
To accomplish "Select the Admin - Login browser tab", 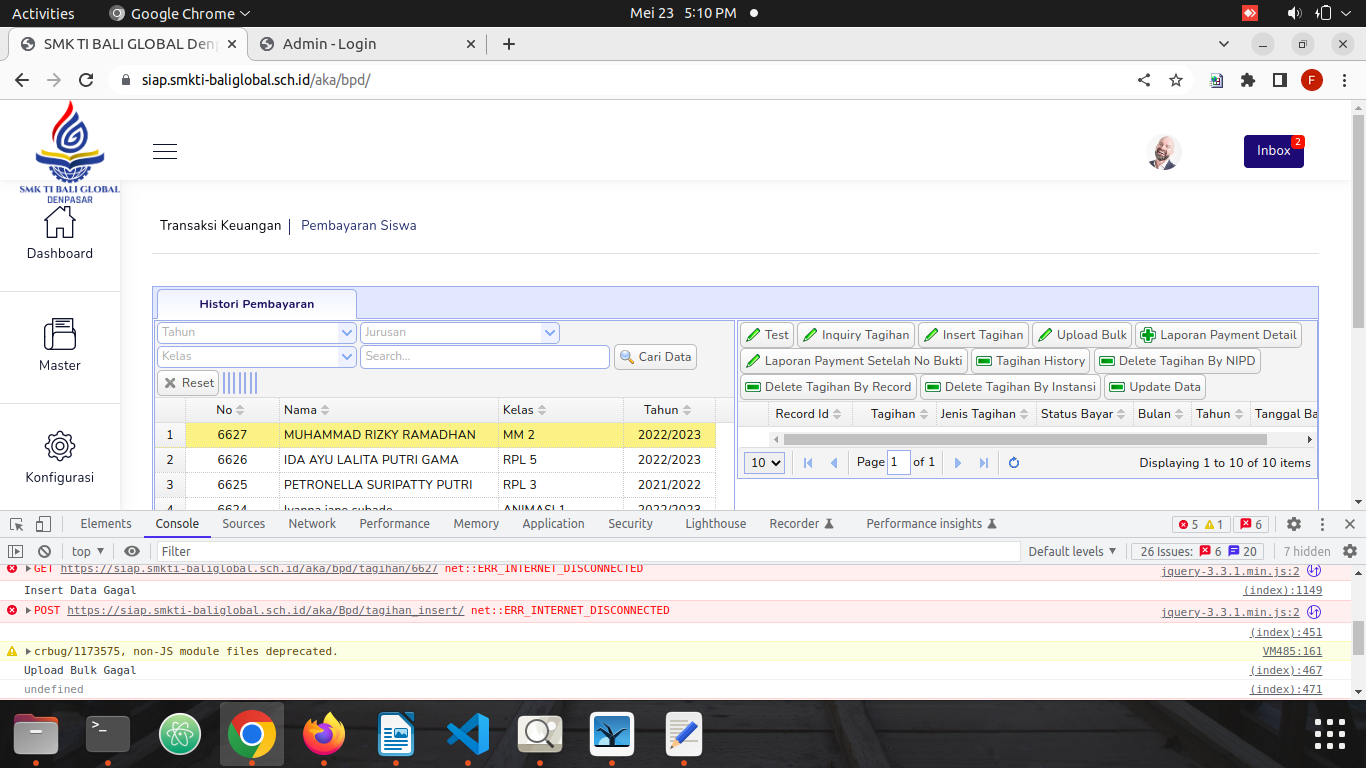I will 330,44.
